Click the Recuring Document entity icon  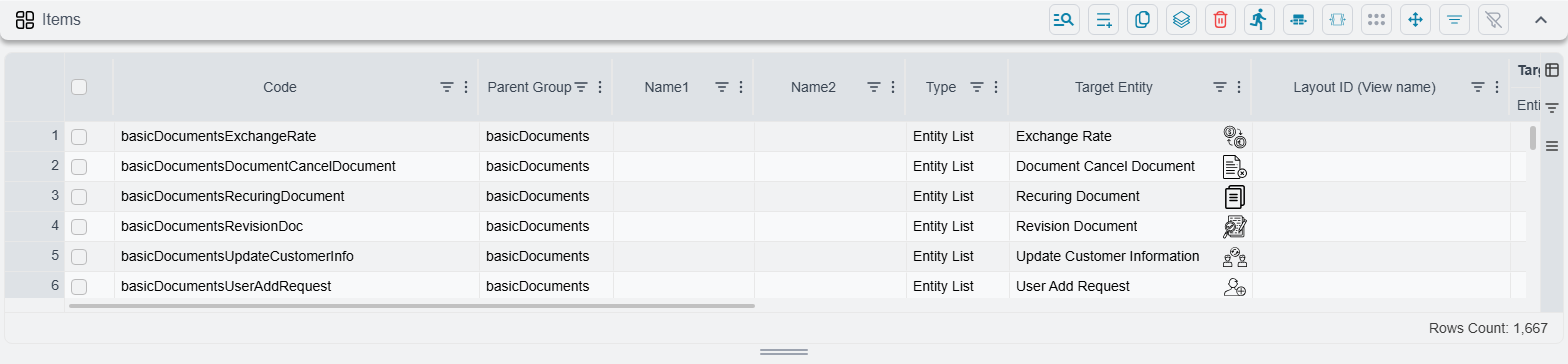1234,197
